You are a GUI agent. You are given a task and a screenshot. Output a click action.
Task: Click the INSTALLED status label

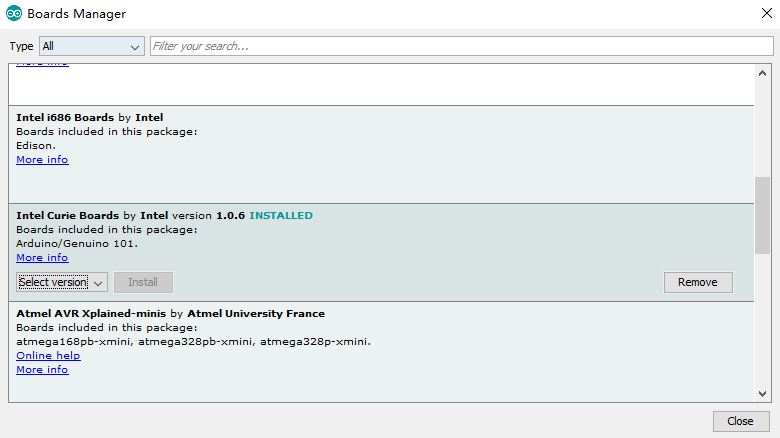click(x=281, y=216)
